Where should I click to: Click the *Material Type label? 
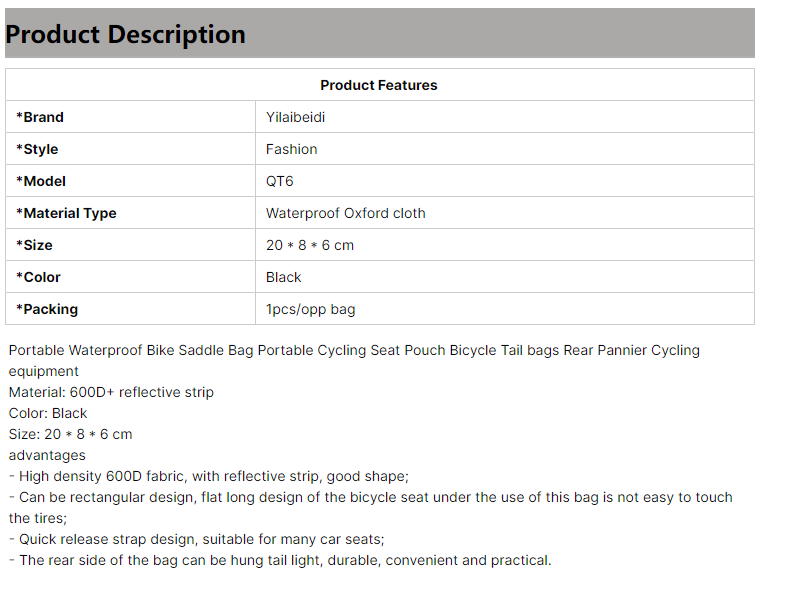coord(66,213)
